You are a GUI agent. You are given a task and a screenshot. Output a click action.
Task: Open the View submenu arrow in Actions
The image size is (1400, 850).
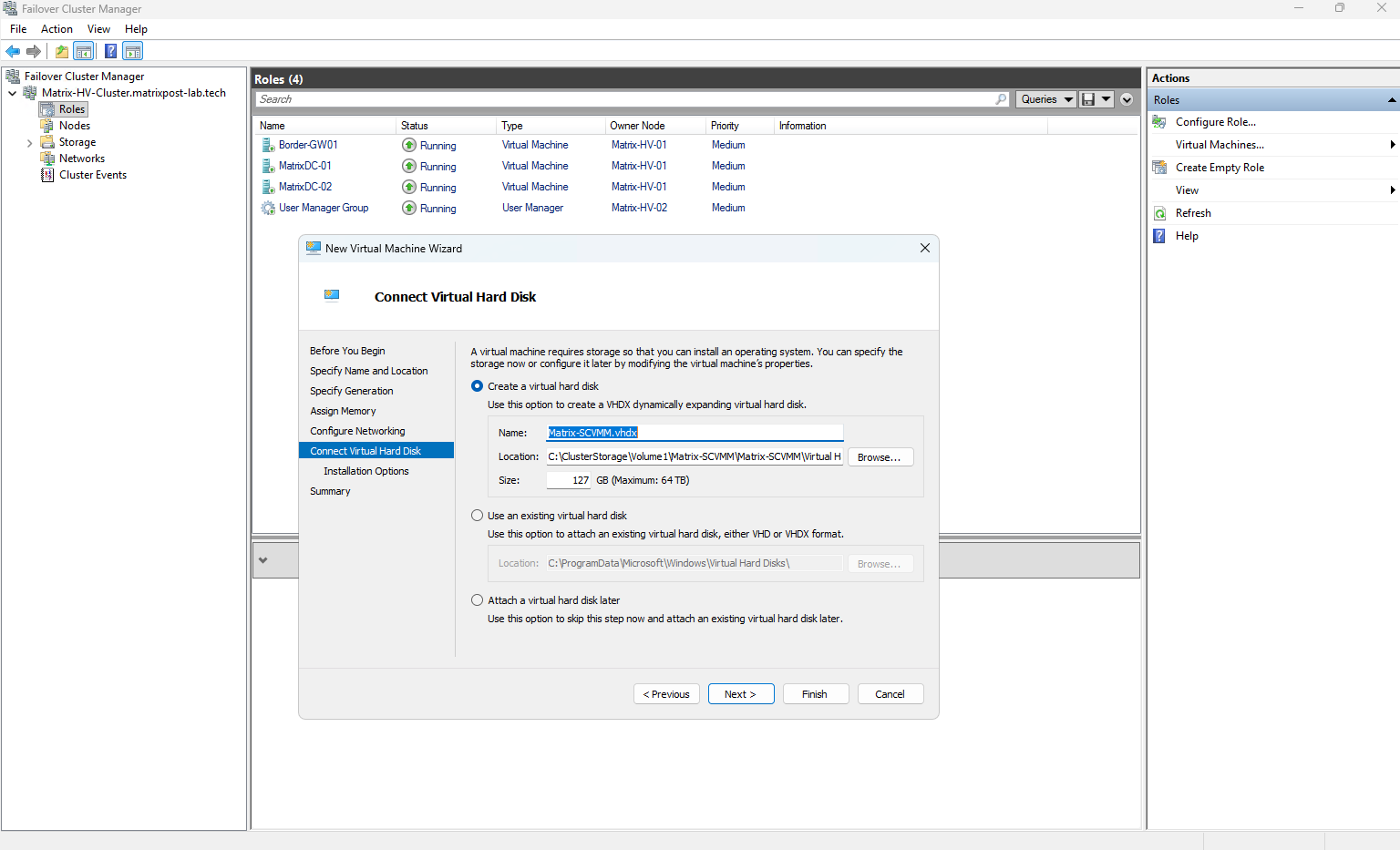(x=1393, y=190)
